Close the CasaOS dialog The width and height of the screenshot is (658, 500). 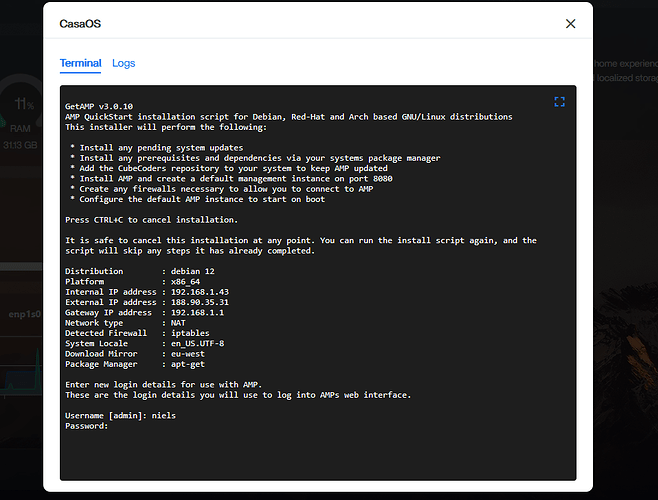click(x=571, y=24)
